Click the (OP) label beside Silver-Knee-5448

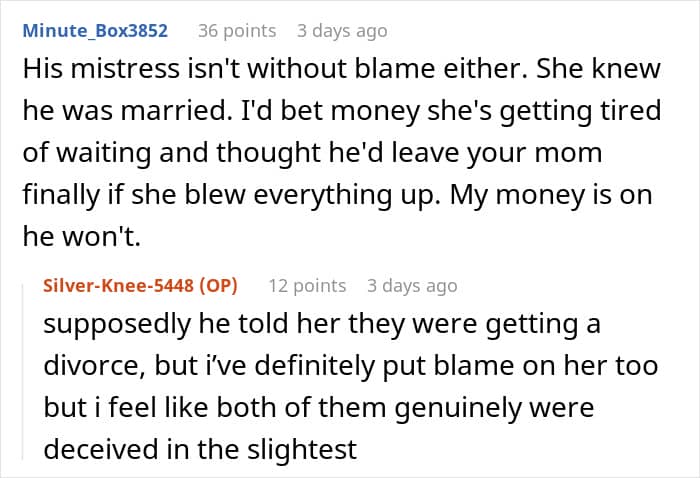(217, 286)
